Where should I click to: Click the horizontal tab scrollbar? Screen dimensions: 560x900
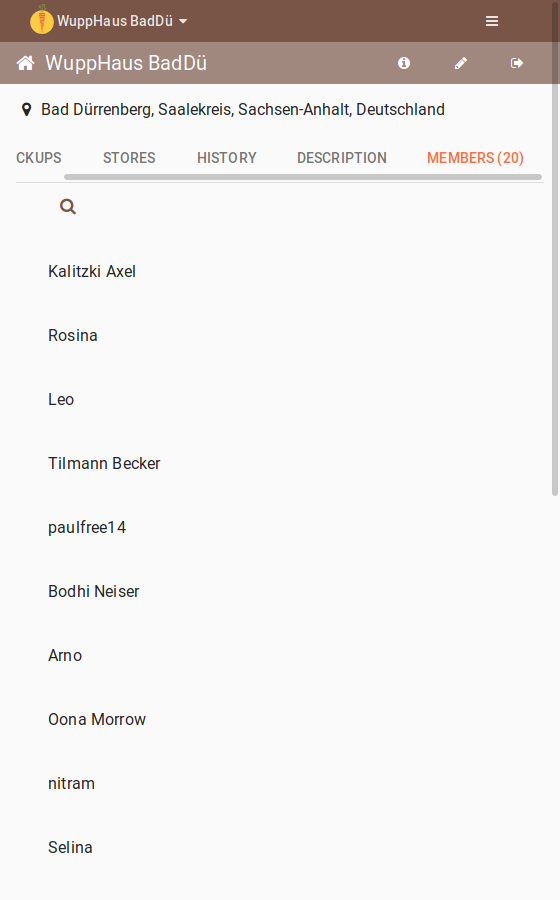303,177
